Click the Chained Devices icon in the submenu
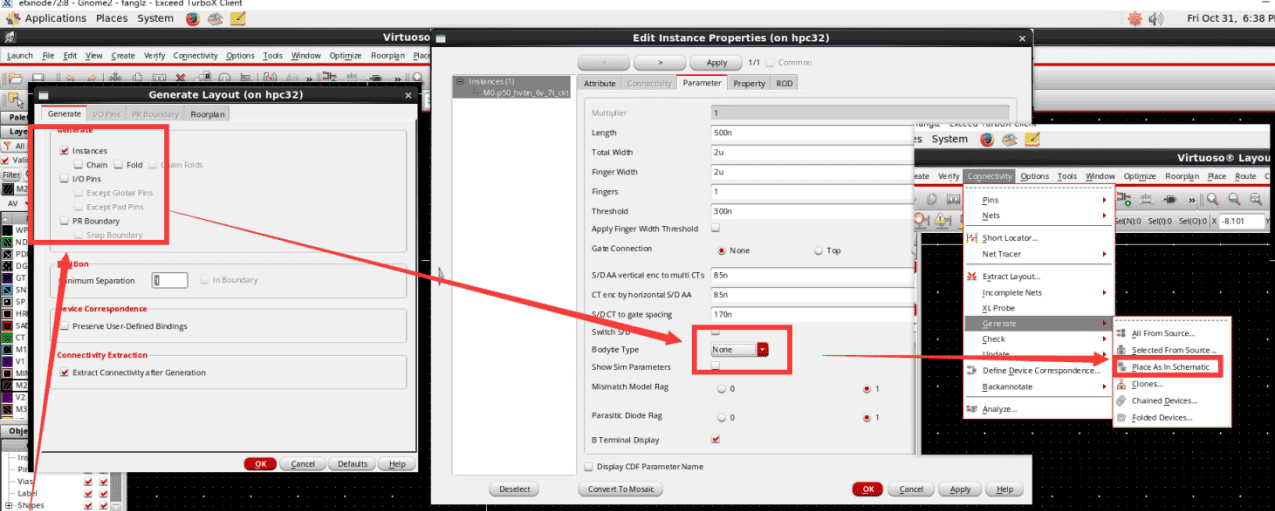The height and width of the screenshot is (511, 1275). pyautogui.click(x=1122, y=400)
